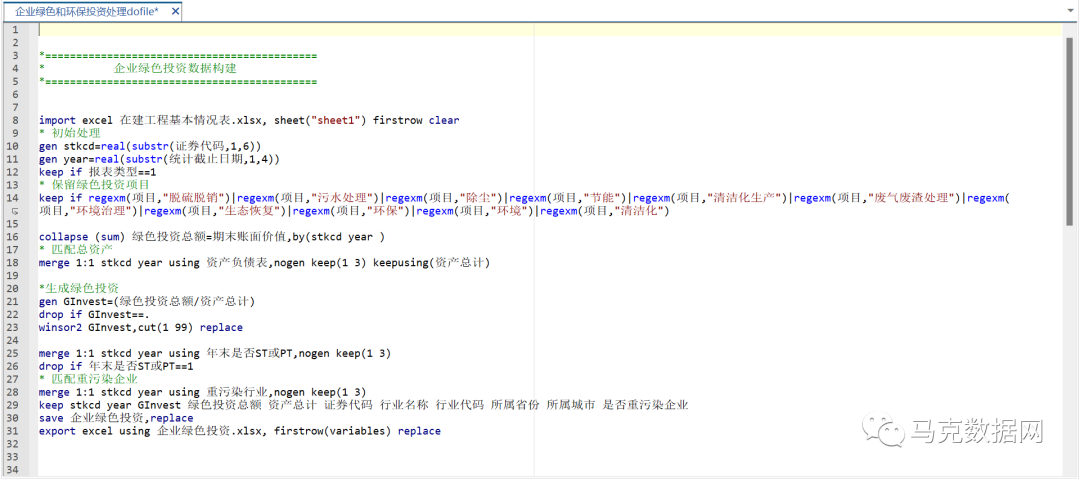The width and height of the screenshot is (1080, 479).
Task: Select the 企业绿色和环保投资处理dofile tab
Action: pyautogui.click(x=86, y=12)
